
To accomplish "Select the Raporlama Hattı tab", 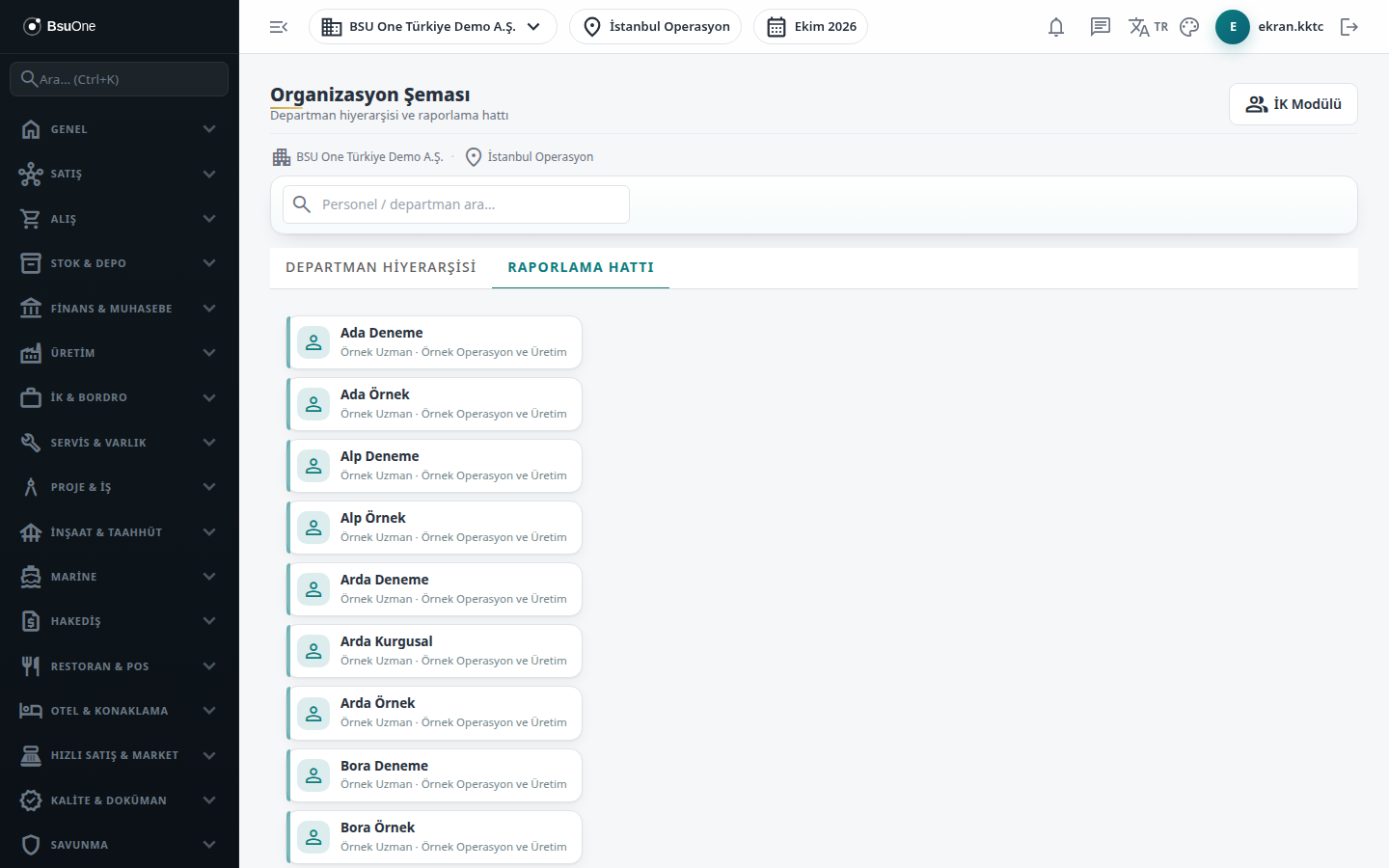I will tap(581, 267).
